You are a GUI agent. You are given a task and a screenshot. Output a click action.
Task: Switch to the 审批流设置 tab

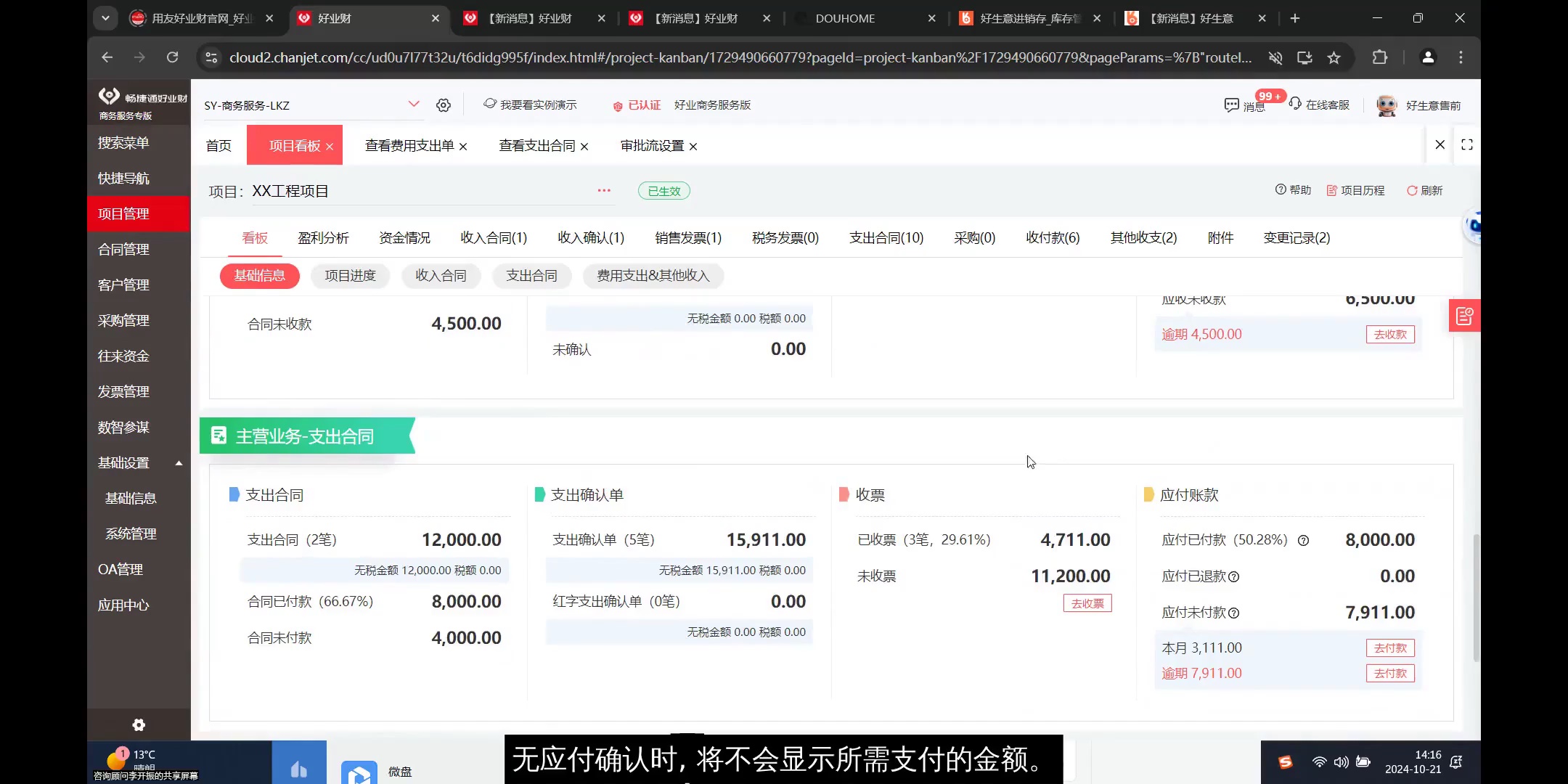(x=651, y=145)
